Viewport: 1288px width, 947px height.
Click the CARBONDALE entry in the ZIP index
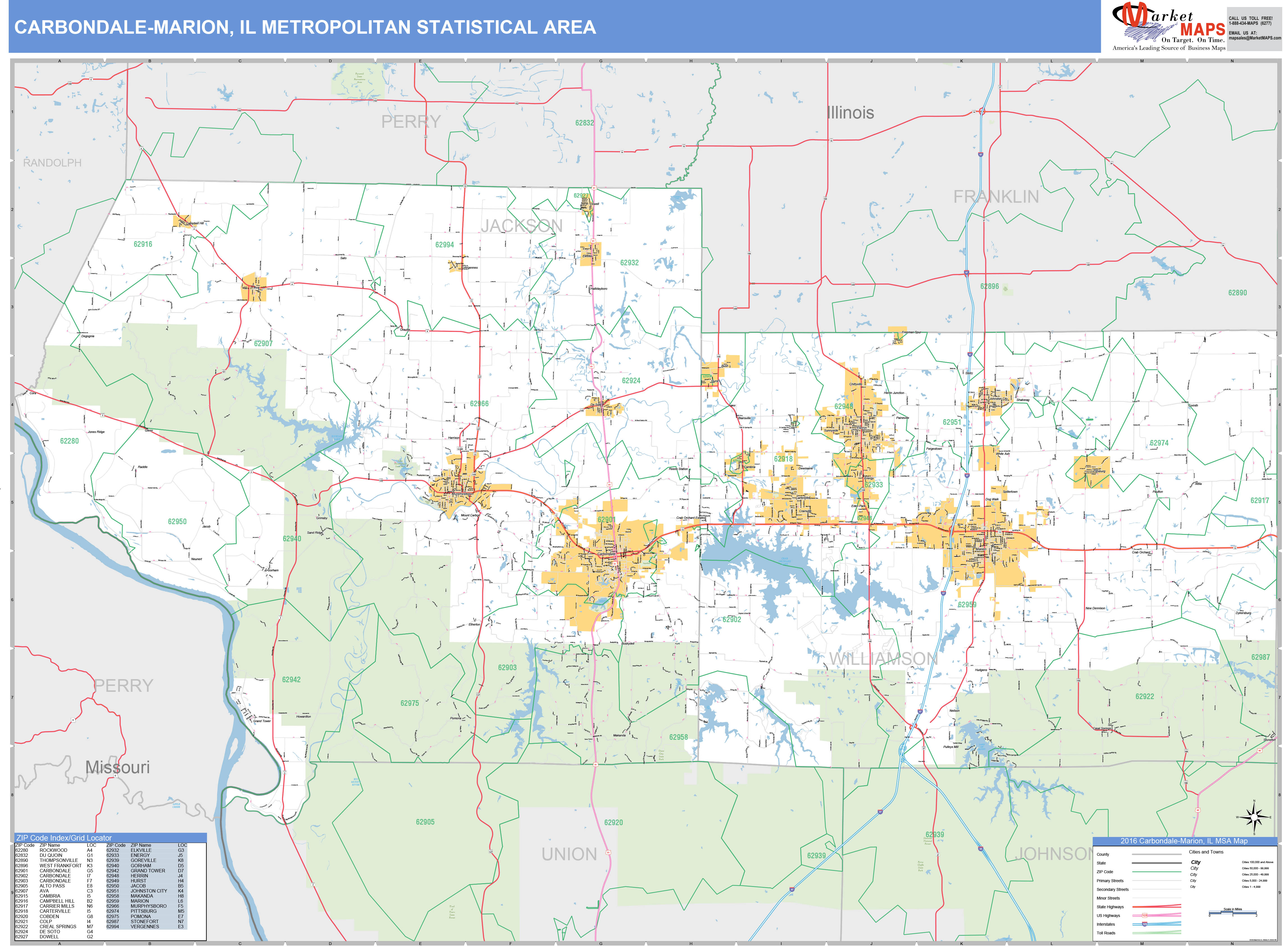55,870
